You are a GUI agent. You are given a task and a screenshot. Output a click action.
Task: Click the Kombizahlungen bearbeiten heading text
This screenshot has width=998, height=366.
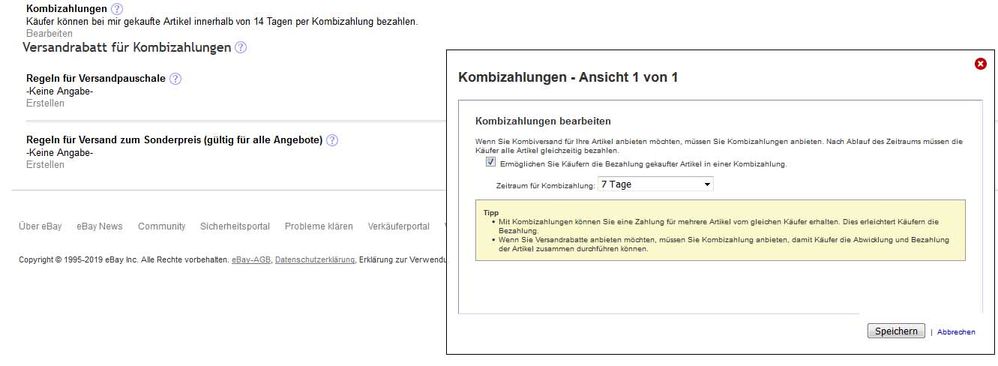pos(543,120)
